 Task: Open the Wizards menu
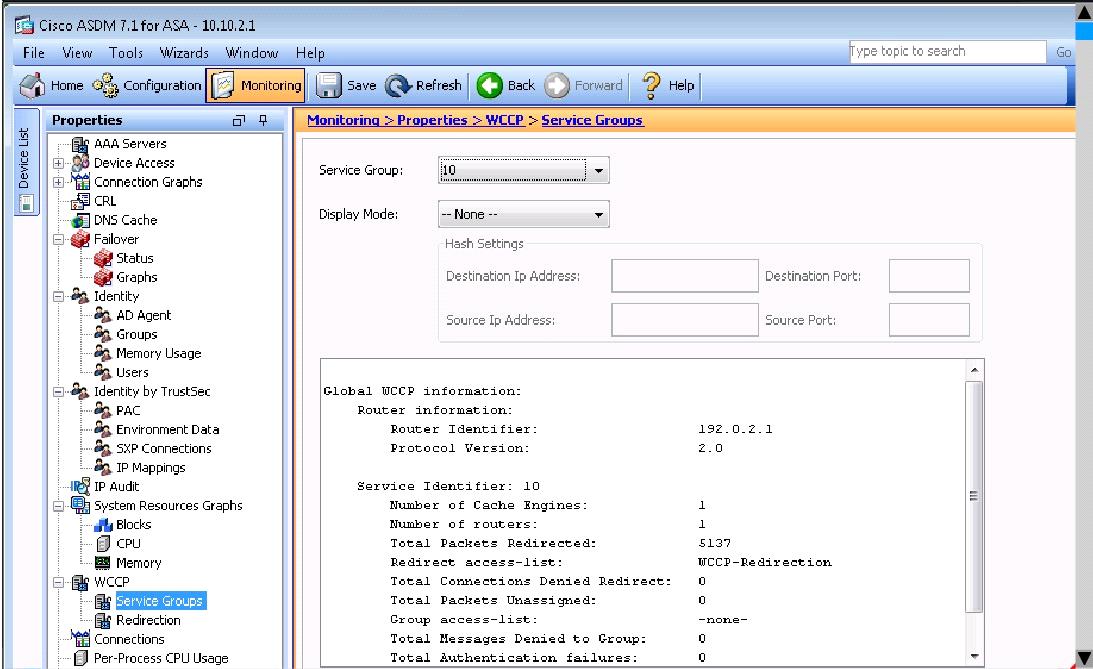pyautogui.click(x=184, y=53)
